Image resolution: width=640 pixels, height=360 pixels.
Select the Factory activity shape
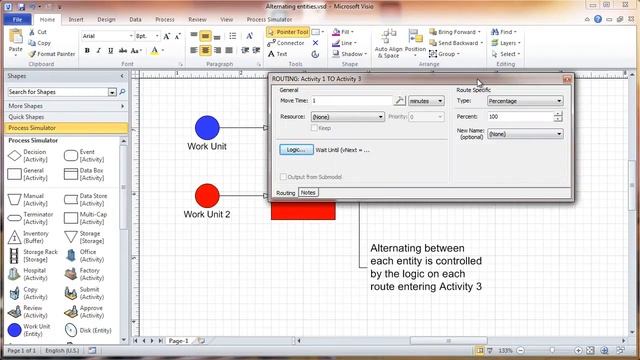pyautogui.click(x=84, y=274)
